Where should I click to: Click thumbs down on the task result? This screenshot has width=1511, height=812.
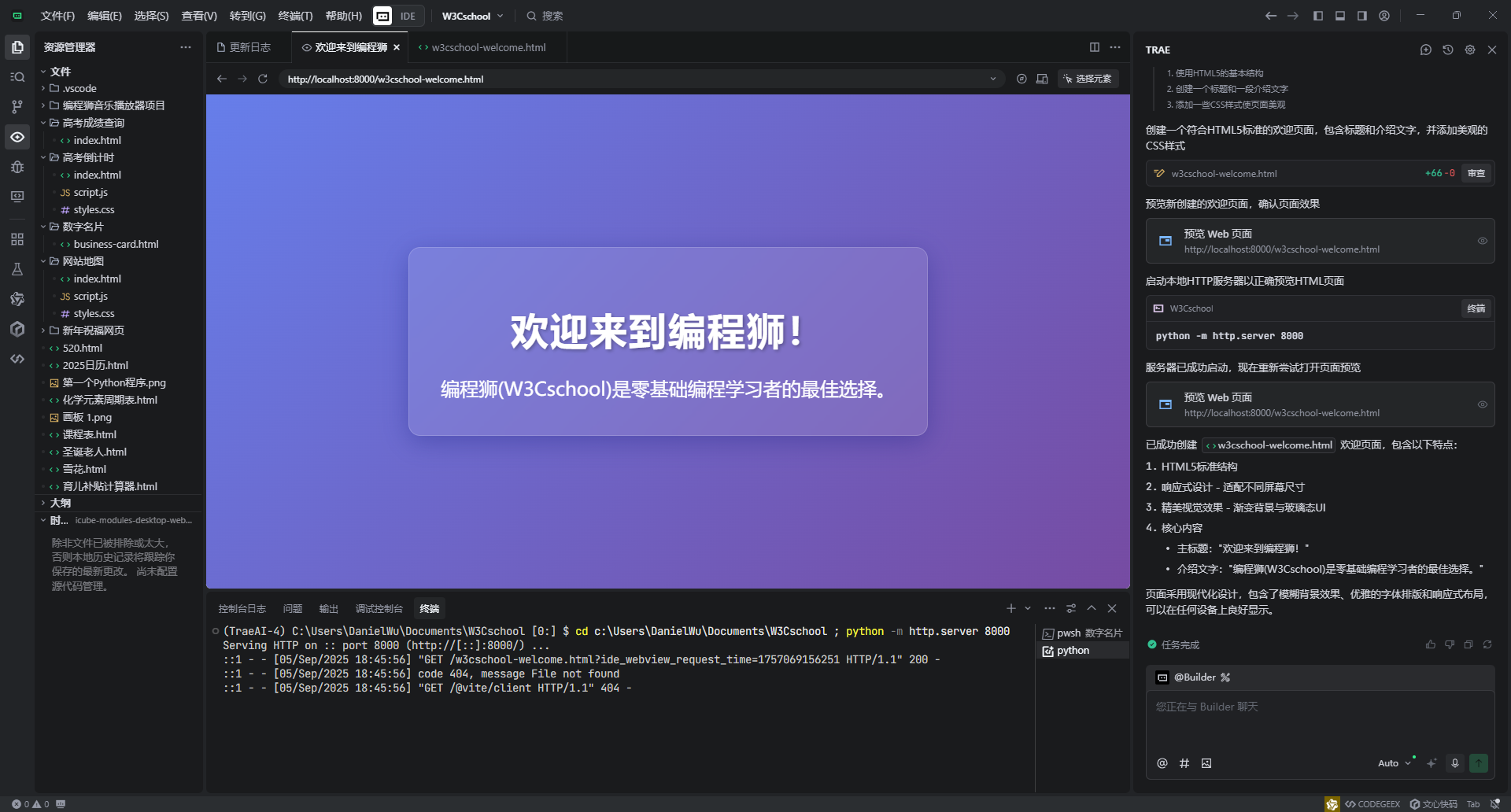pos(1450,644)
